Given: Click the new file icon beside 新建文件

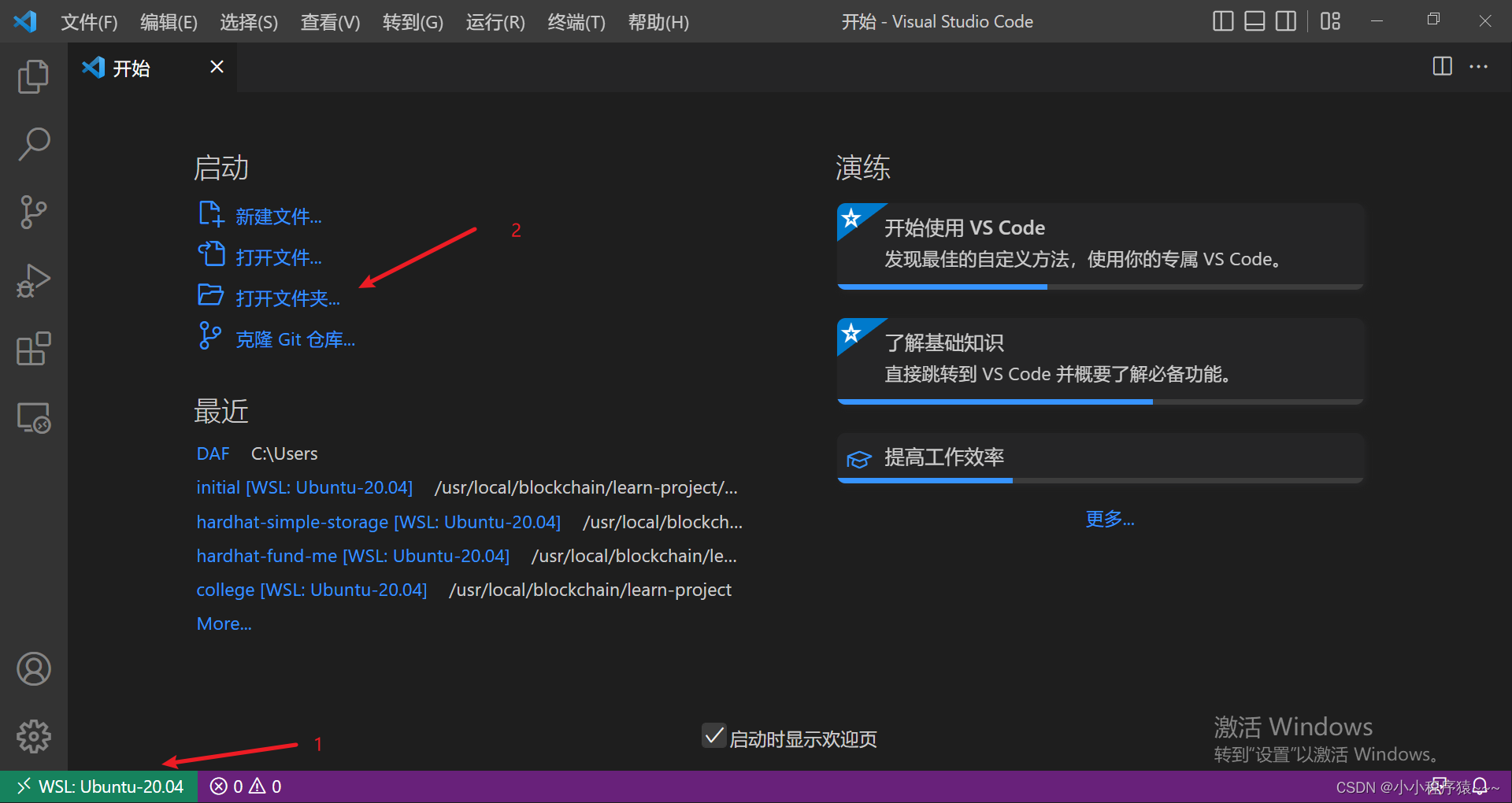Looking at the screenshot, I should point(211,214).
